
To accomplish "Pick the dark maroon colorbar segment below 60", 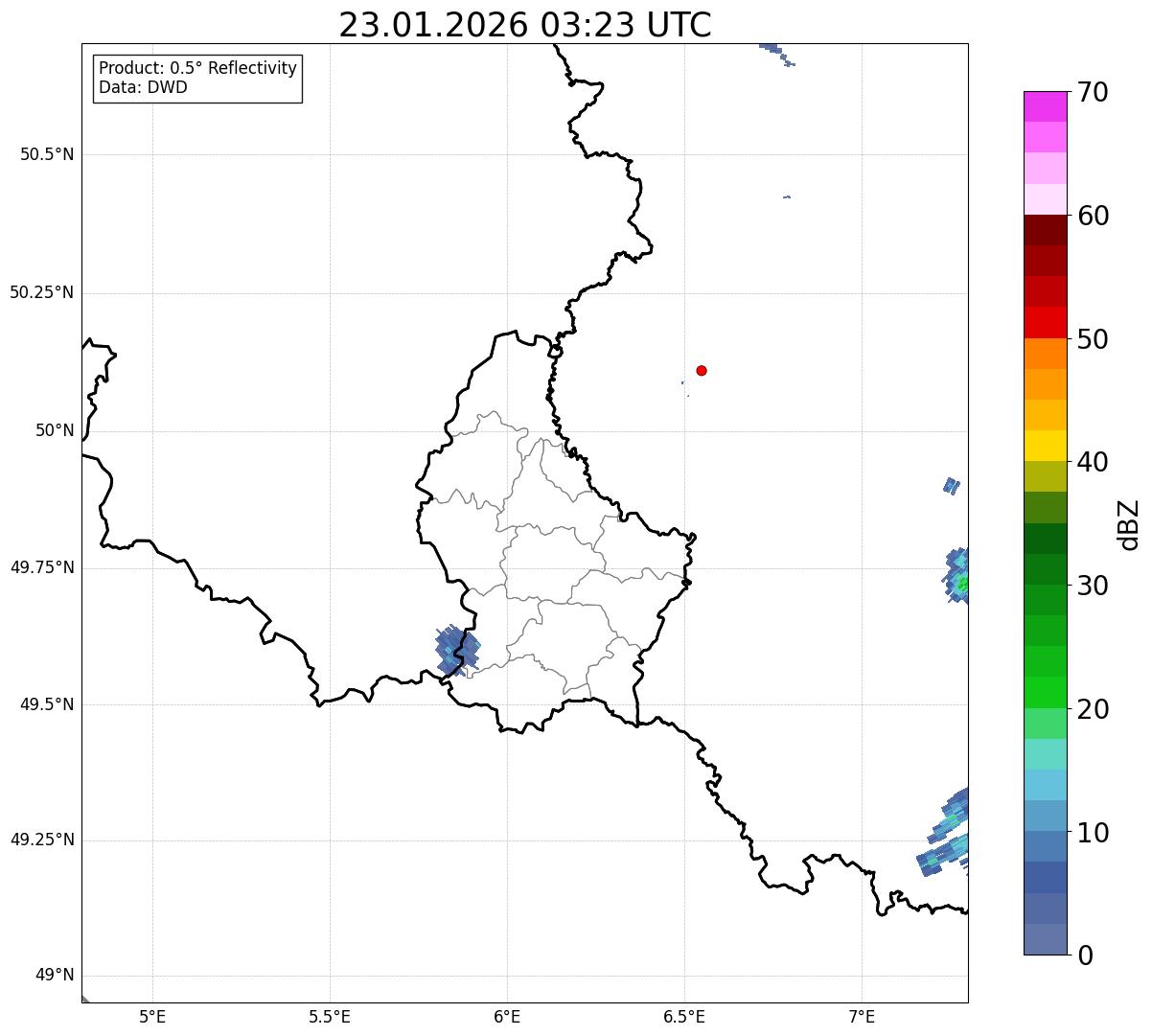I will (x=1045, y=230).
